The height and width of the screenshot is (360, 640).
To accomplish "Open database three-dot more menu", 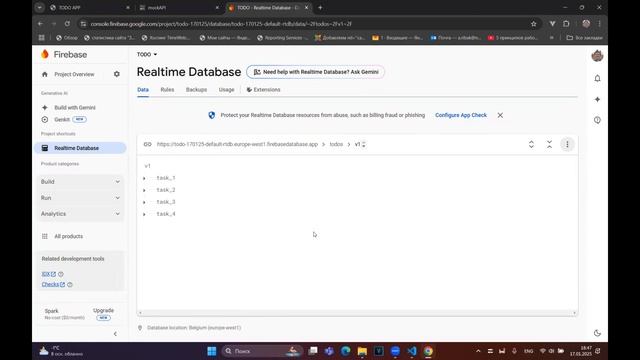I will [567, 144].
